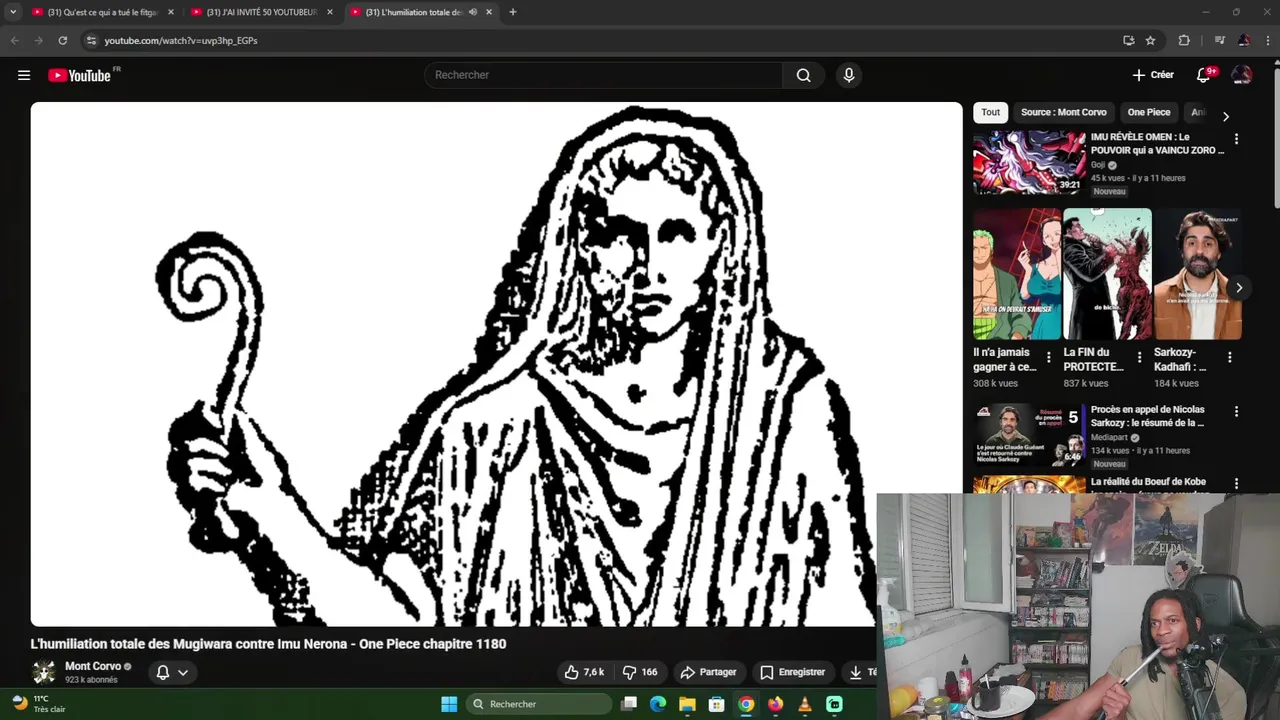Click the taskbar Rechercher search box

tap(539, 704)
